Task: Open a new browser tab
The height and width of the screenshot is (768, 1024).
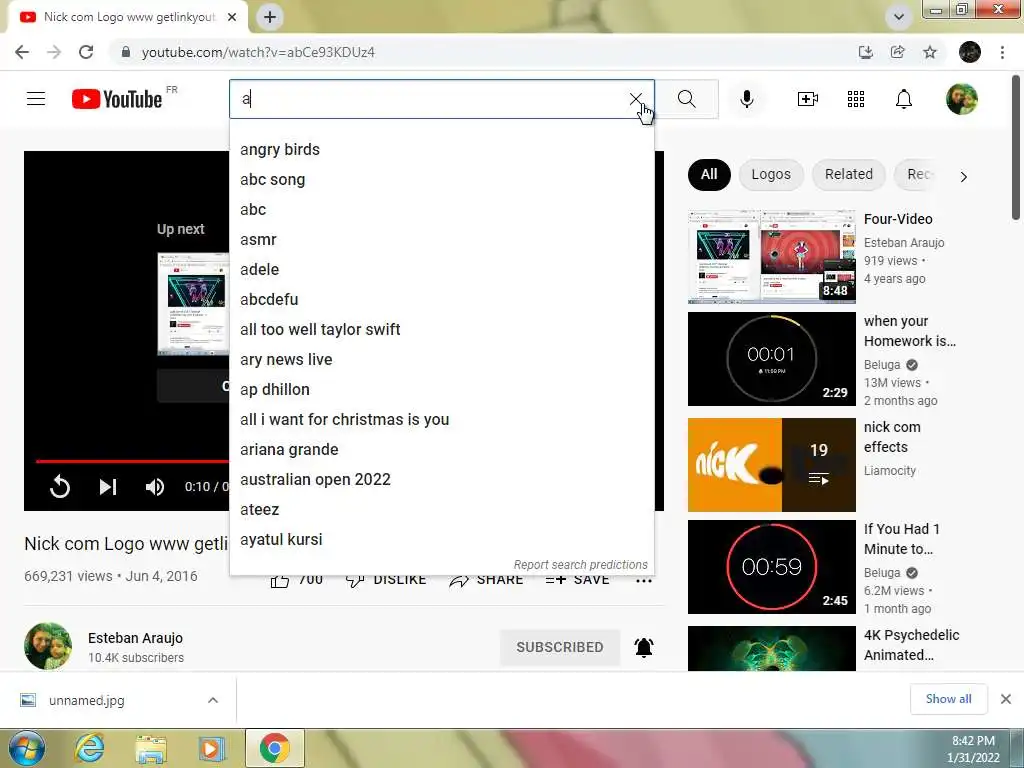Action: click(270, 17)
